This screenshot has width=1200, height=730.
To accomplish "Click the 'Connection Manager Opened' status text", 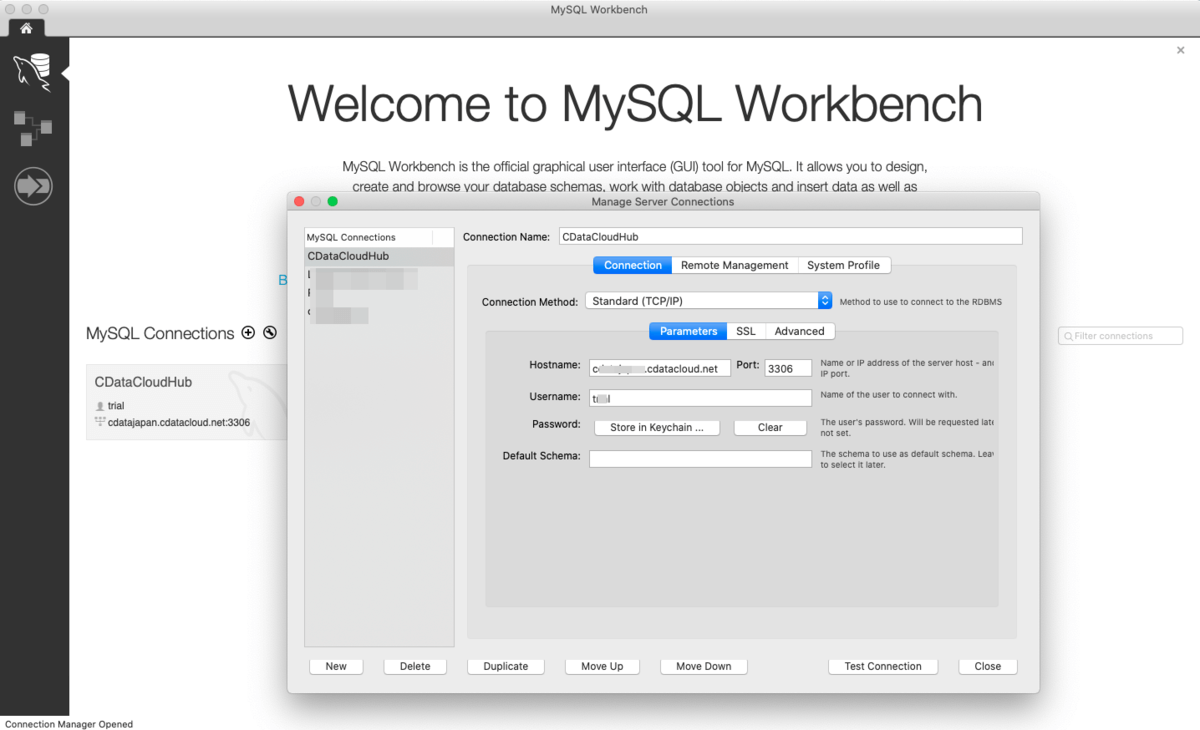I will [x=69, y=724].
